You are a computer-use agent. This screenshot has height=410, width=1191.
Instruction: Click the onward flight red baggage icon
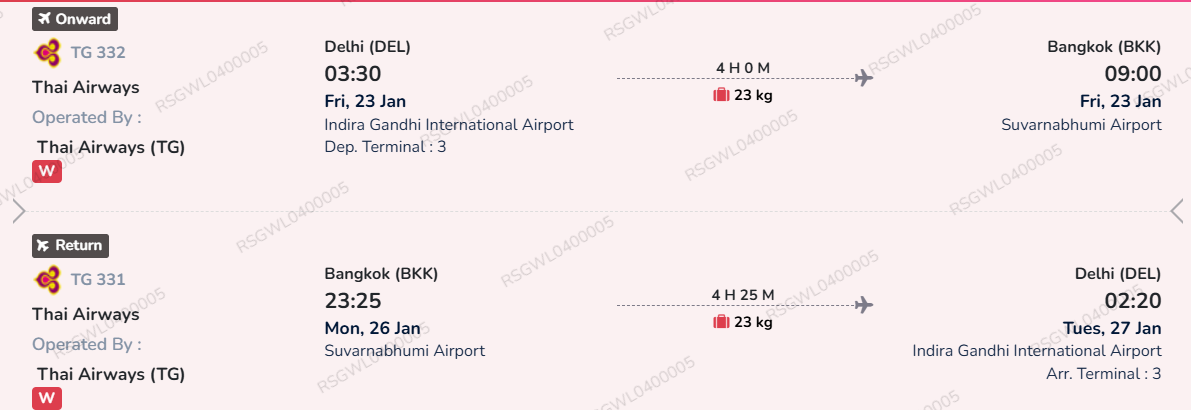click(x=720, y=95)
